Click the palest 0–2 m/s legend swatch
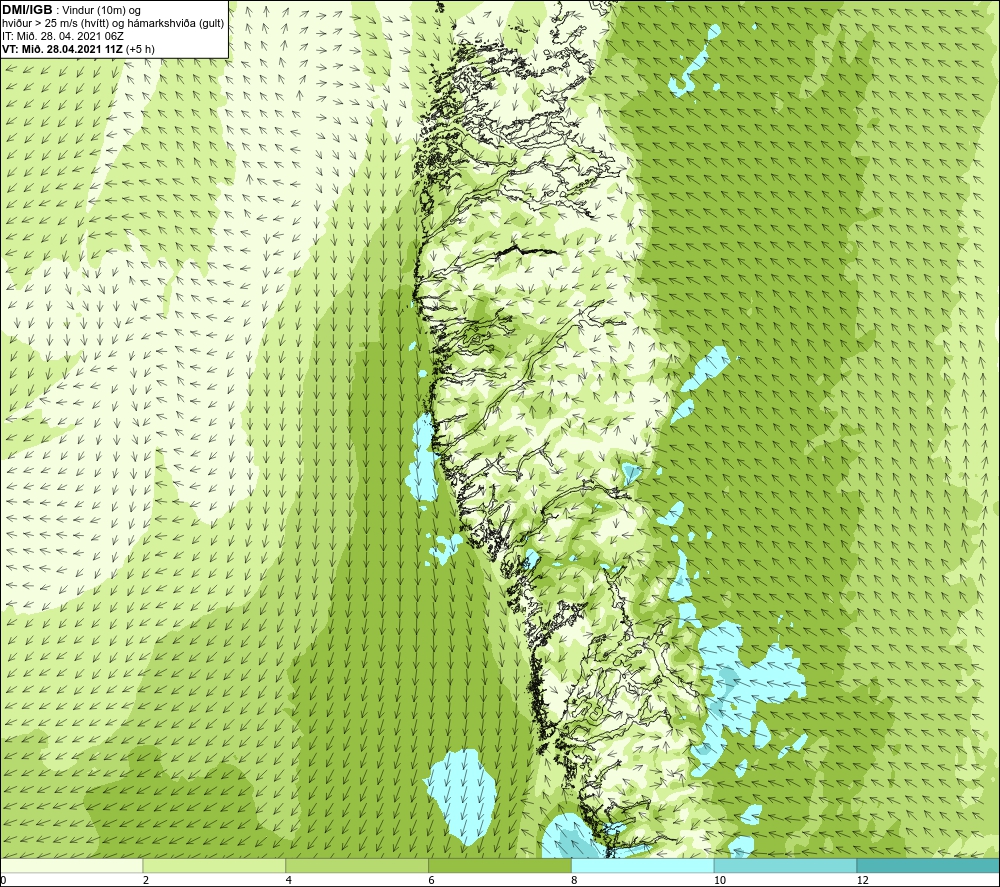1000x887 pixels. coord(71,865)
